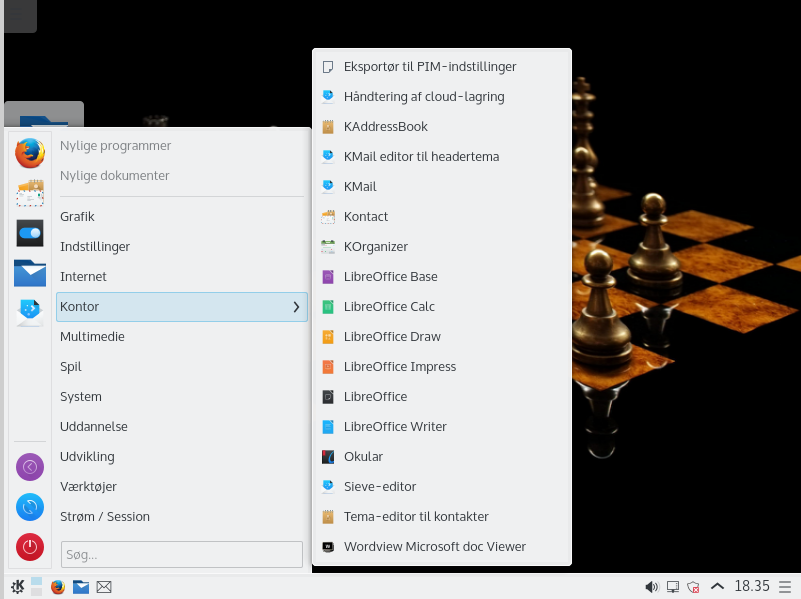Click the security shield tray icon
The image size is (801, 599).
pos(693,587)
